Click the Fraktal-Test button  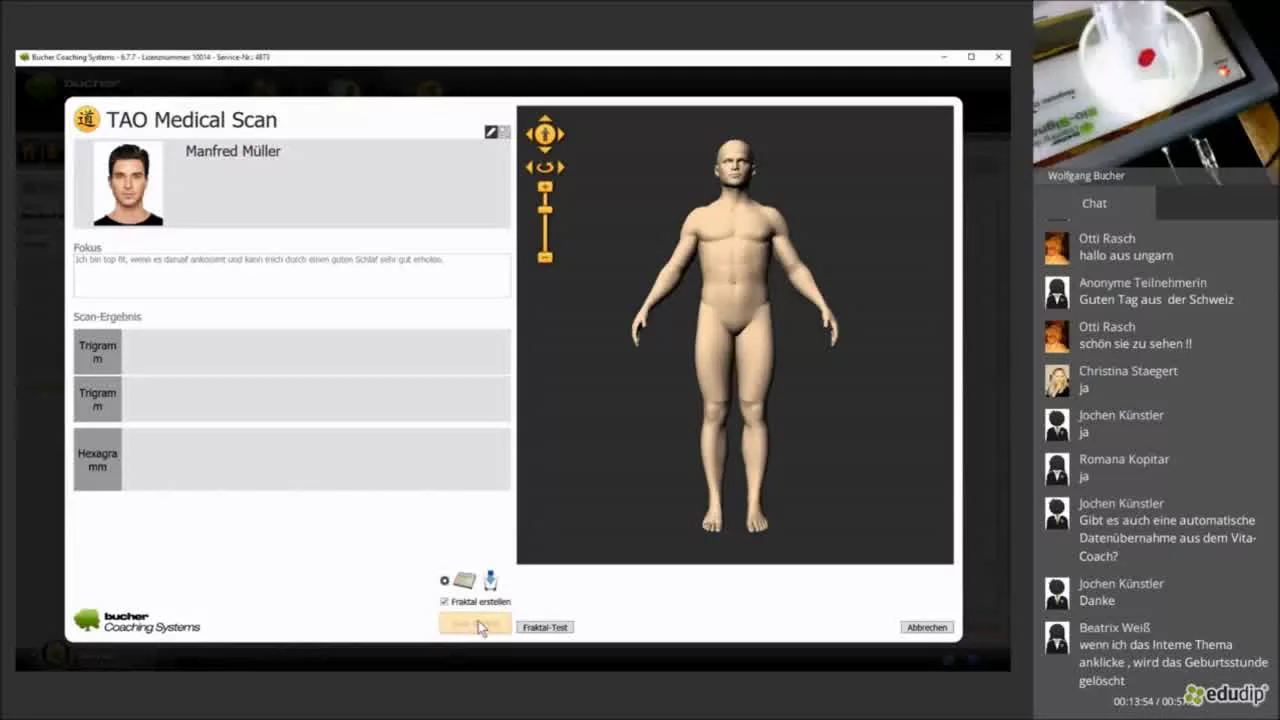coord(545,627)
